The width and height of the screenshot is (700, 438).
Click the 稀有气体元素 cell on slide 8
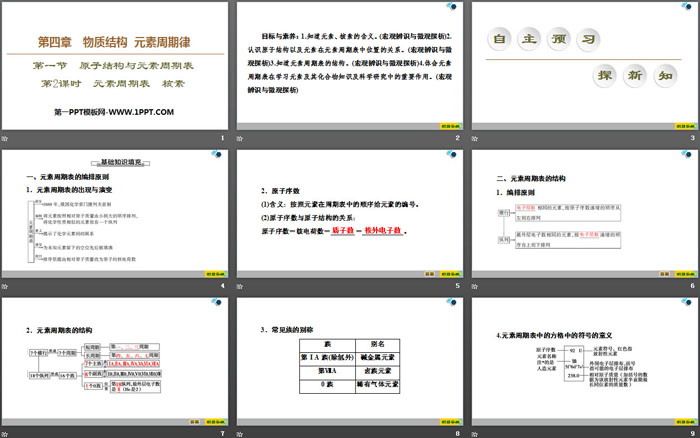coord(378,384)
